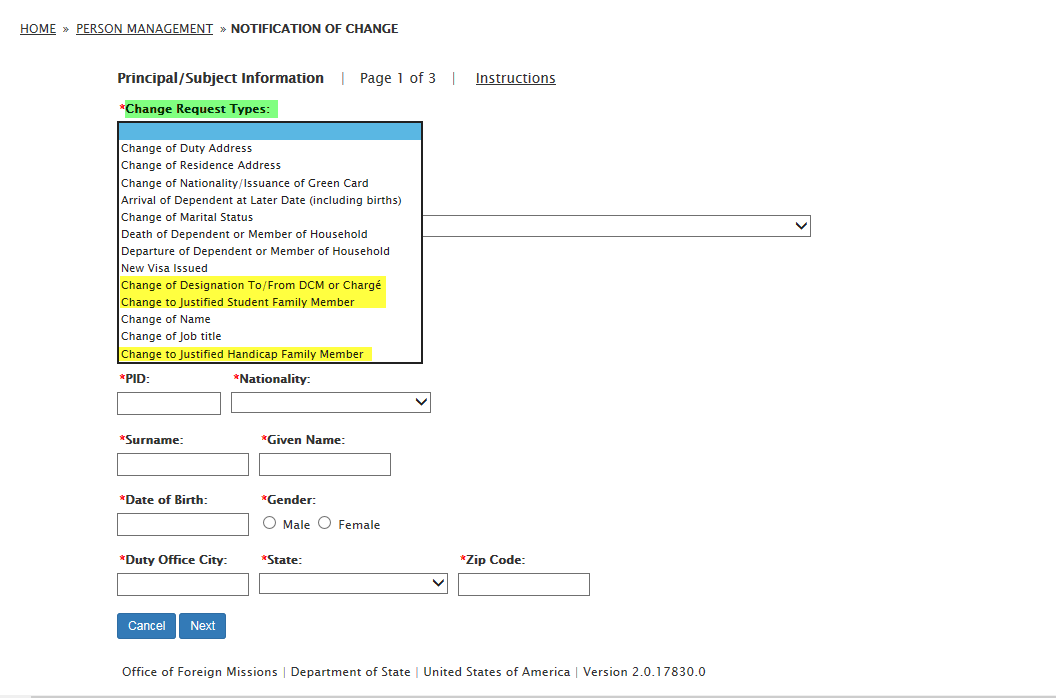Click the 'Change Request Types:' label
1056x698 pixels.
197,109
